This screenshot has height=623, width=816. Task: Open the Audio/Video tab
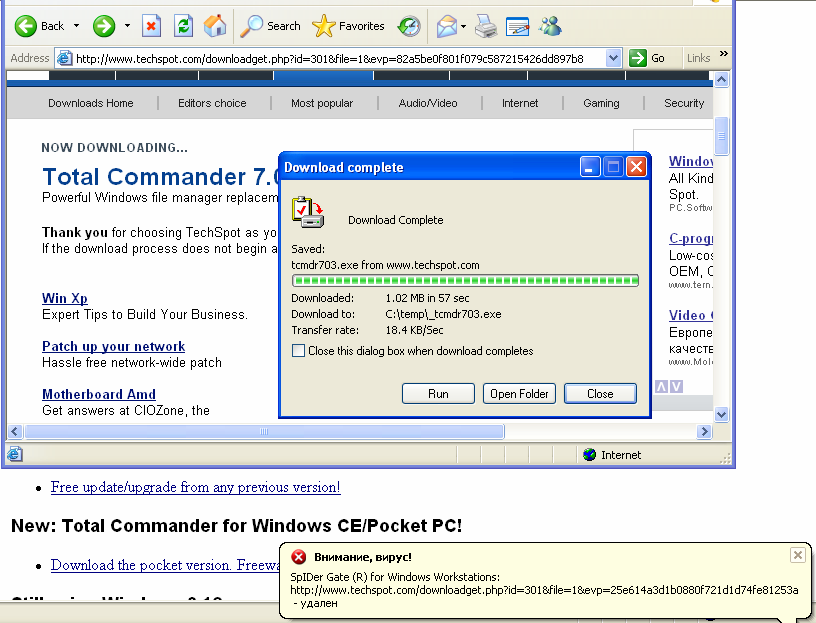pyautogui.click(x=428, y=103)
